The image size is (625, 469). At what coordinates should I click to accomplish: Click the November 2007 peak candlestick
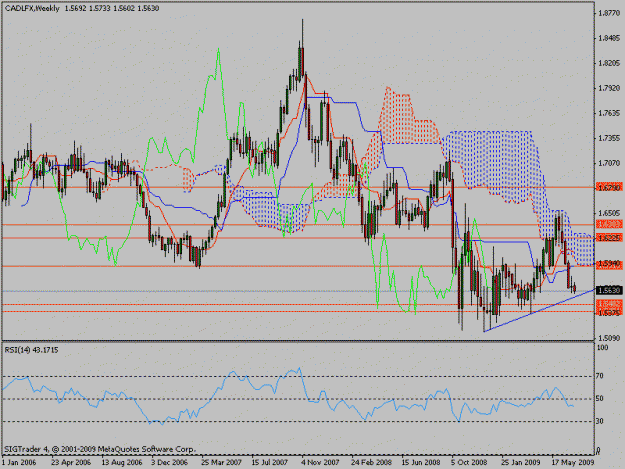[302, 60]
